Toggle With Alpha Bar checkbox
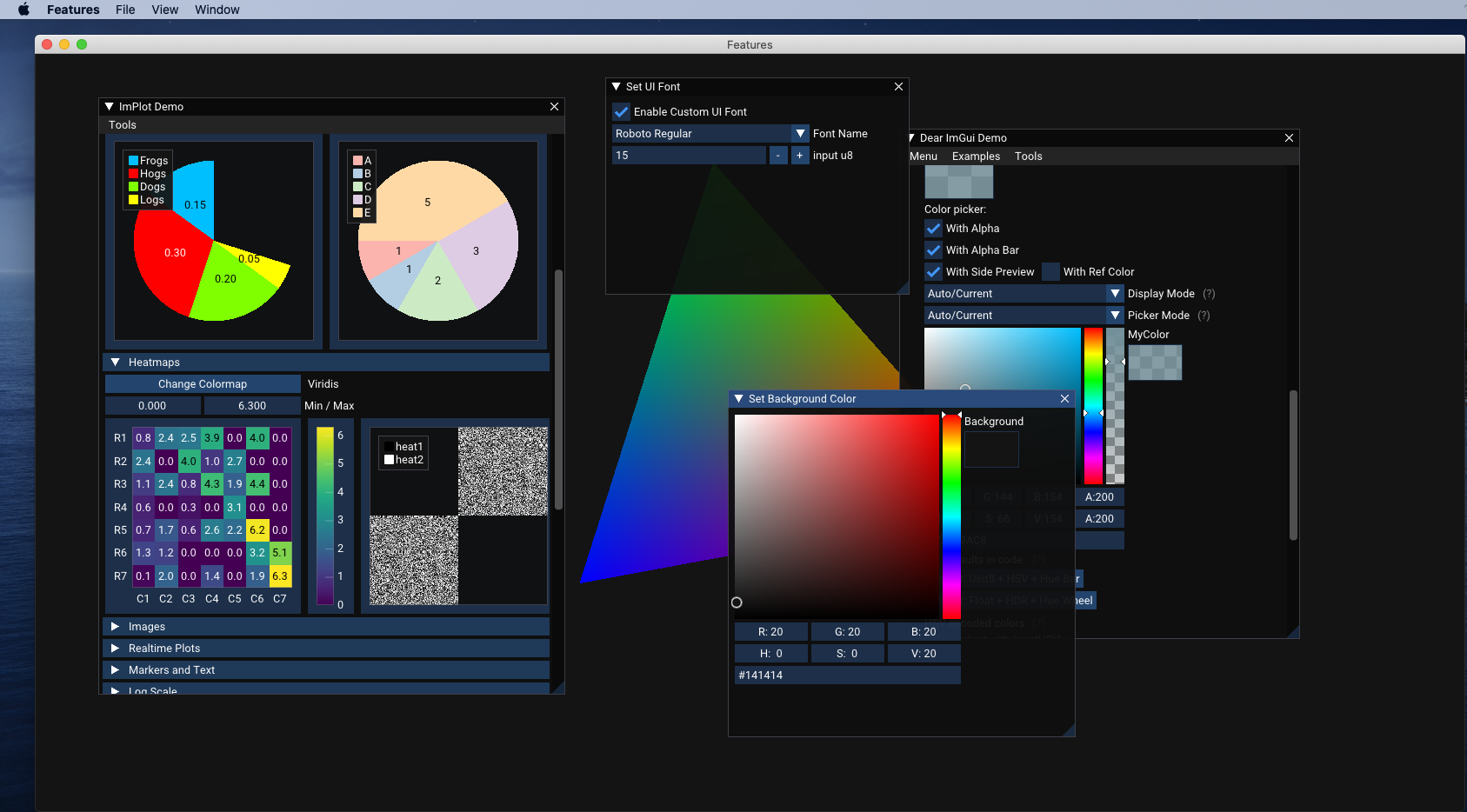 coord(933,250)
